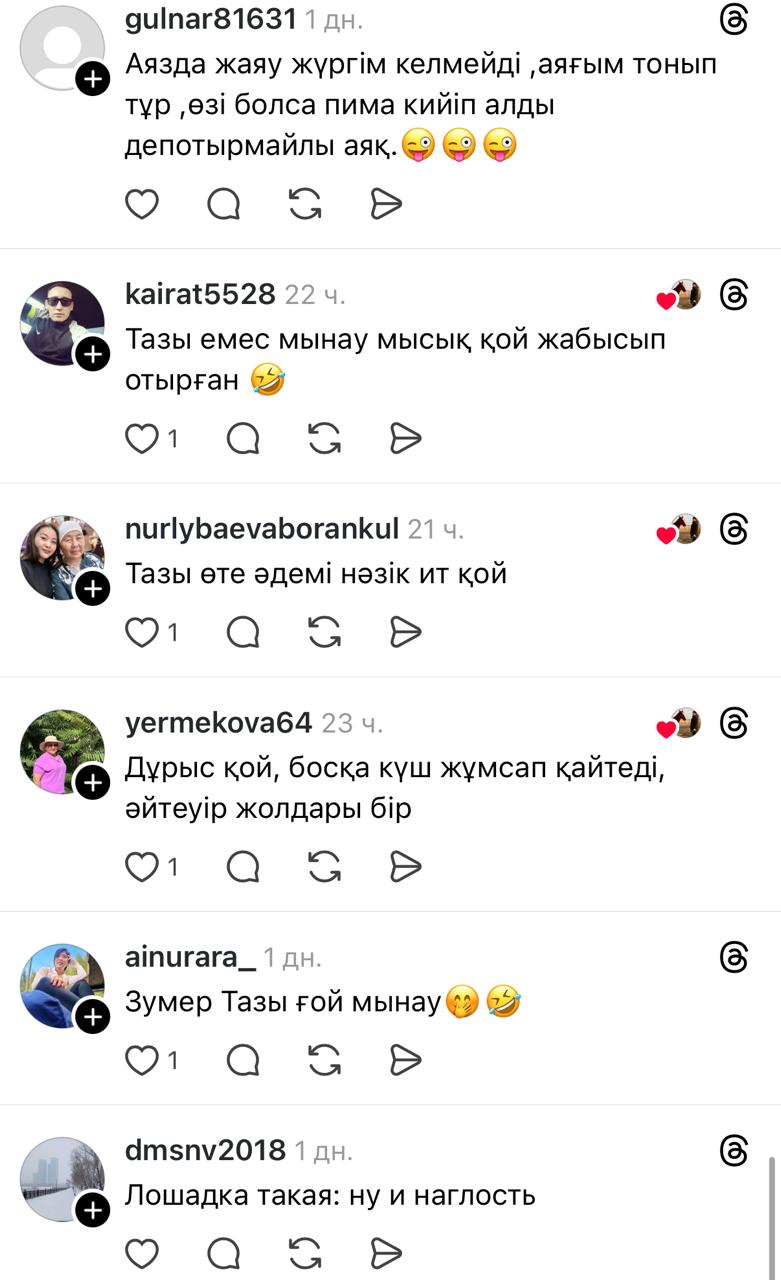781x1280 pixels.
Task: Repost the comment from yermekova64
Action: click(325, 868)
